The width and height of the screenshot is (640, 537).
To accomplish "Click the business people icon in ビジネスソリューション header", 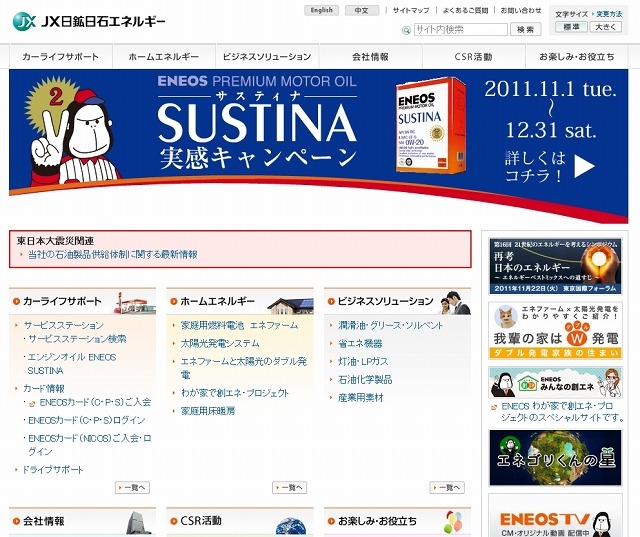I will click(456, 303).
